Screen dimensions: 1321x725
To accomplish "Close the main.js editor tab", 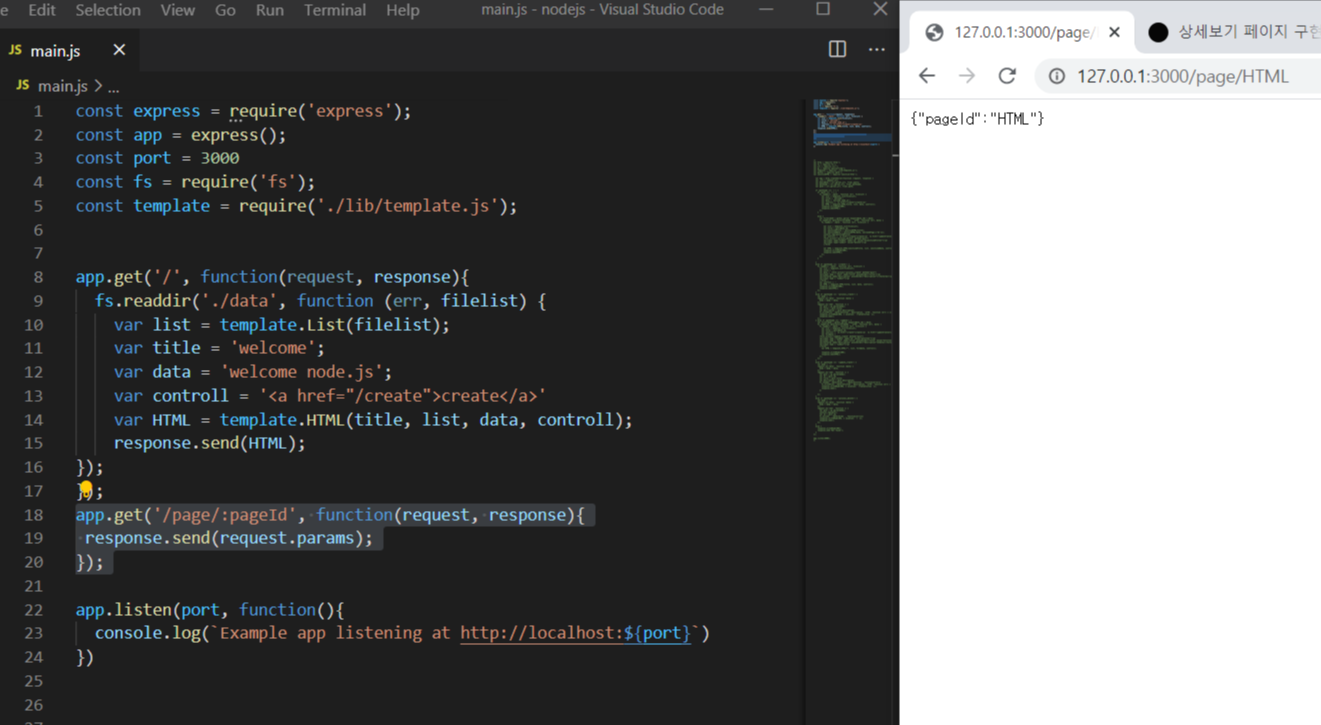I will coord(119,50).
